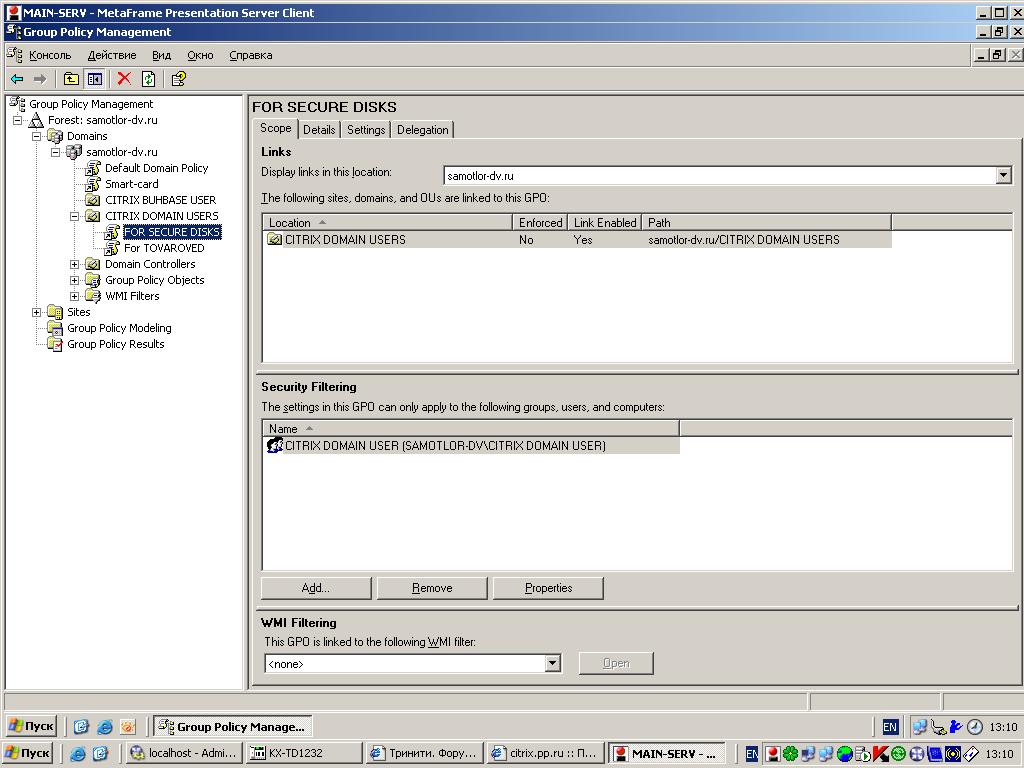
Task: Open the Действие menu
Action: click(111, 55)
